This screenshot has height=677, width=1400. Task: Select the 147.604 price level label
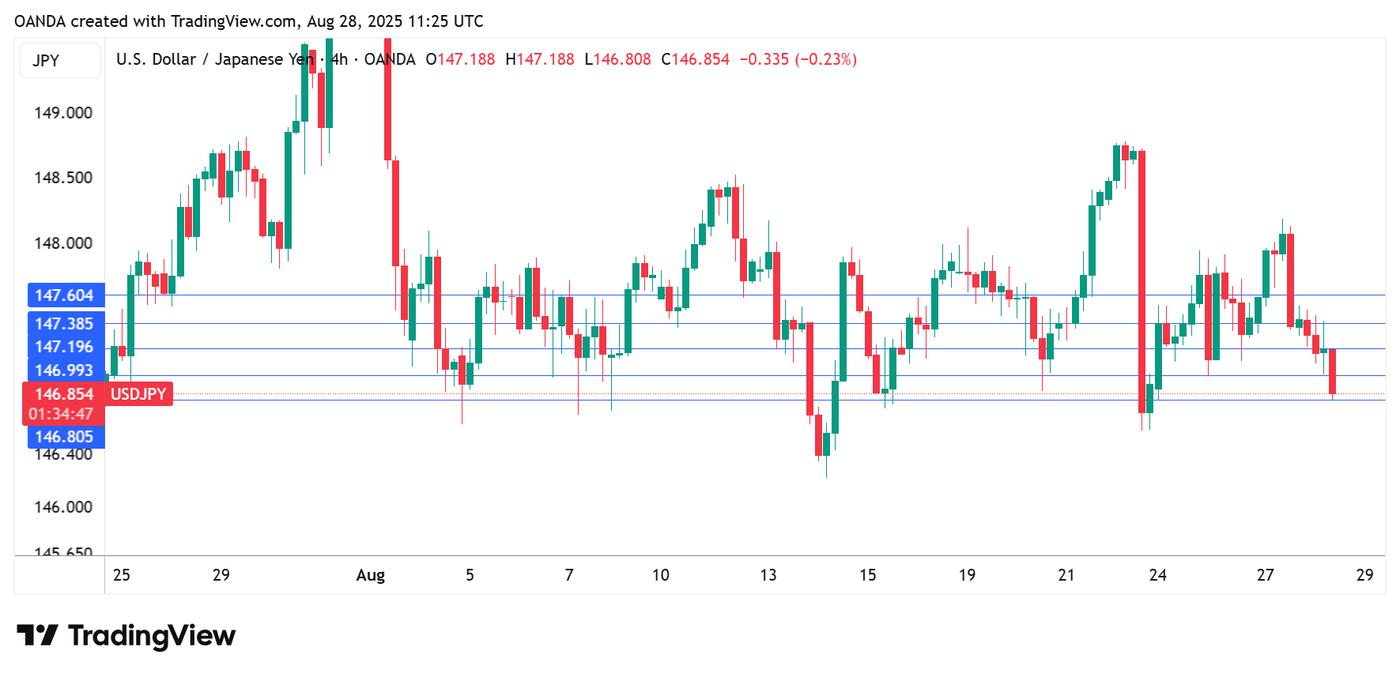click(x=64, y=296)
